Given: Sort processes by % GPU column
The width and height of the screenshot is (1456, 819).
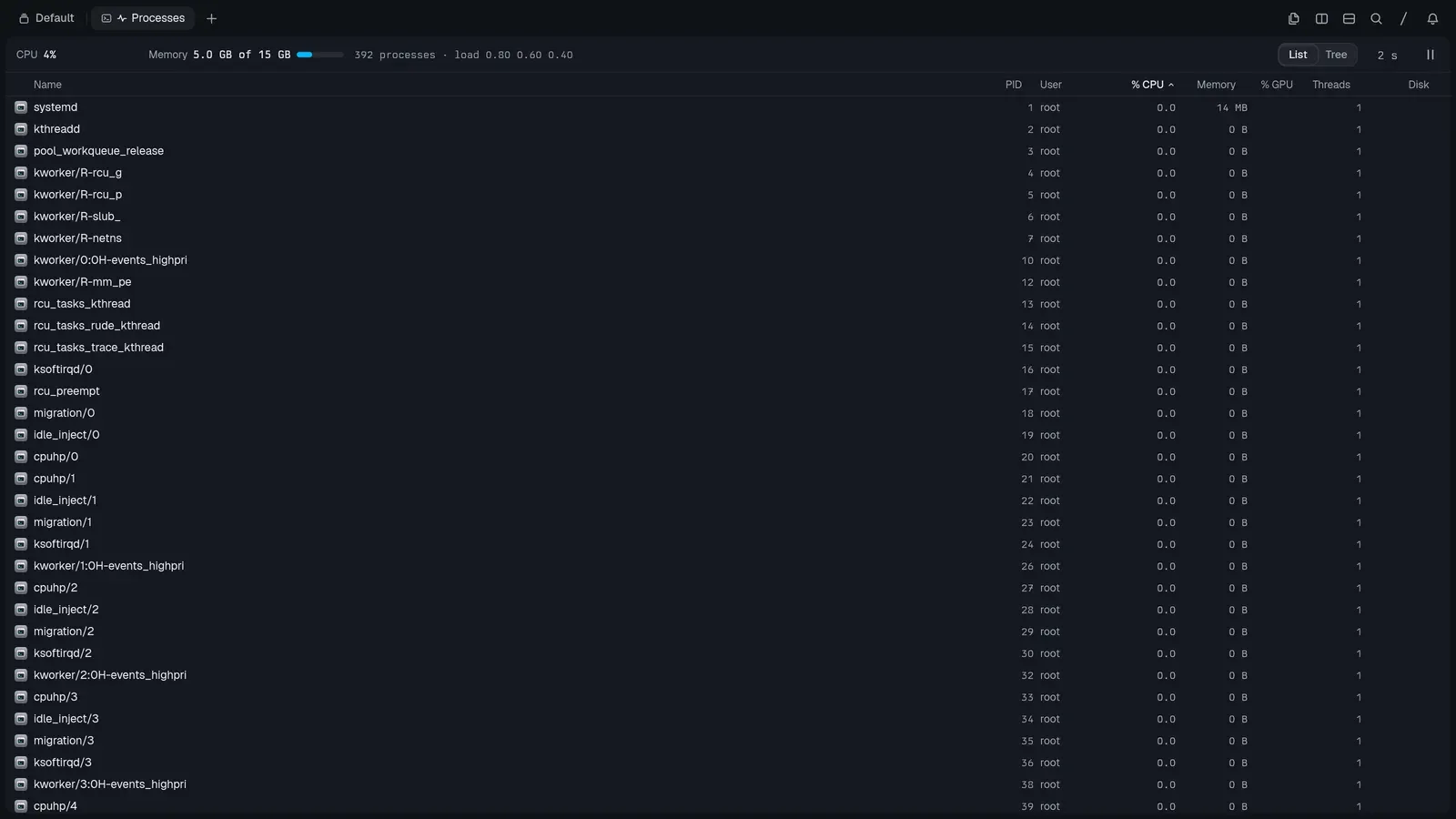Looking at the screenshot, I should click(1277, 85).
